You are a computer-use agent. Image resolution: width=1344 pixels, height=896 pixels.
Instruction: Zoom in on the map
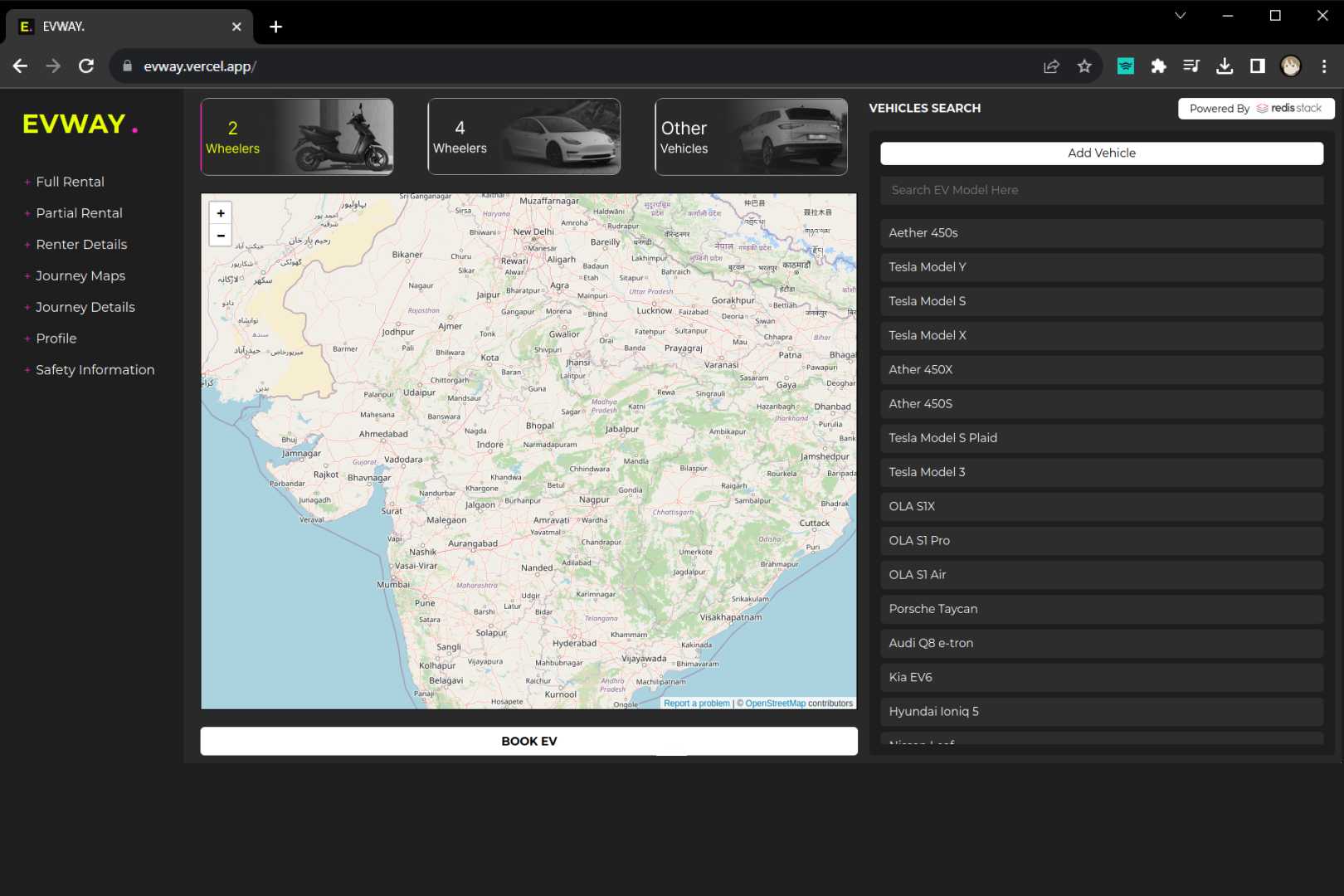[x=221, y=213]
